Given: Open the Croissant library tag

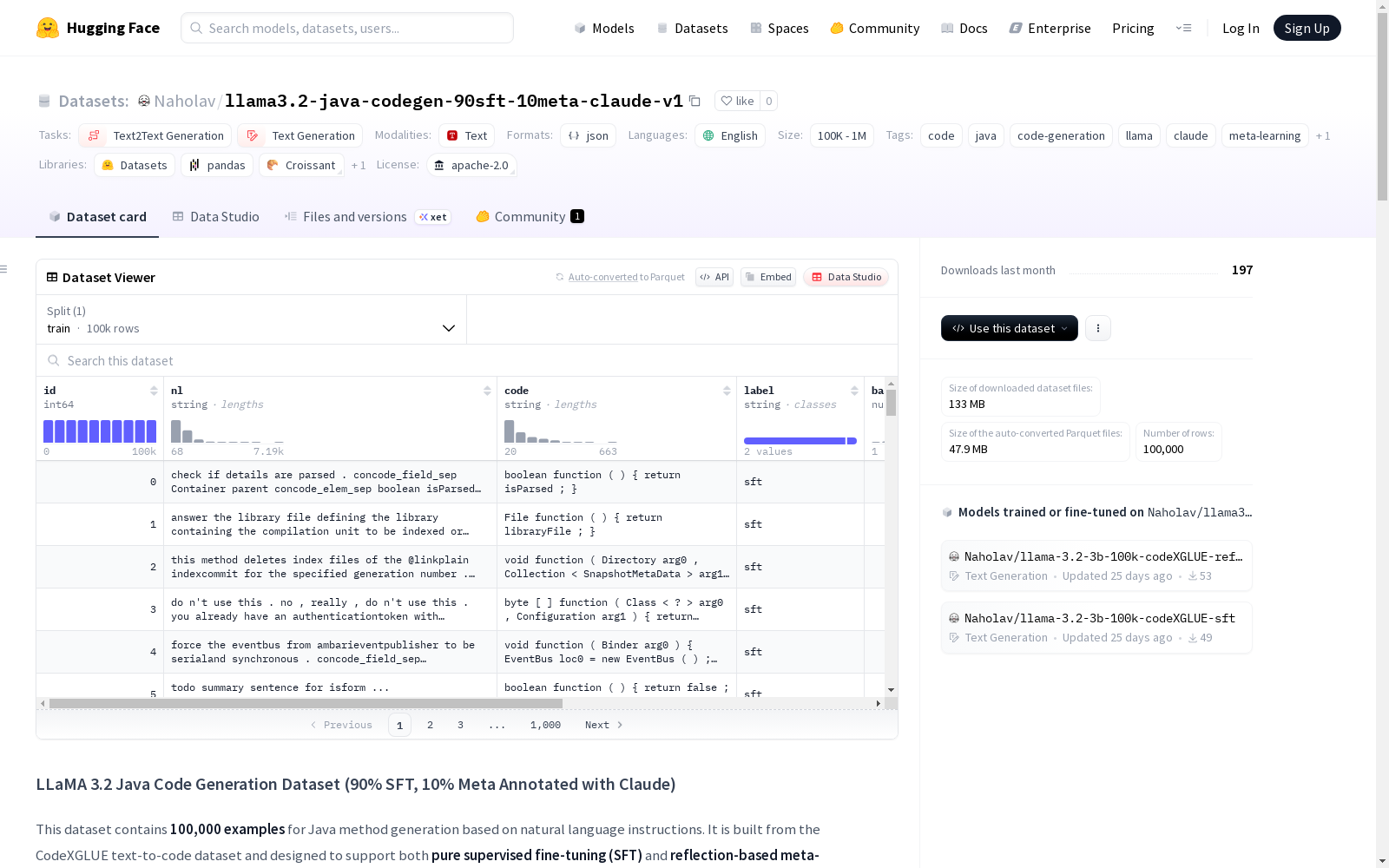Looking at the screenshot, I should (301, 165).
